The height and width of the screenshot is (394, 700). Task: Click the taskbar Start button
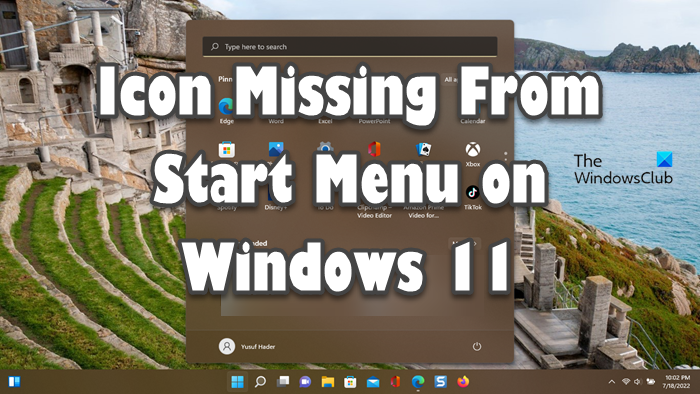pyautogui.click(x=238, y=382)
